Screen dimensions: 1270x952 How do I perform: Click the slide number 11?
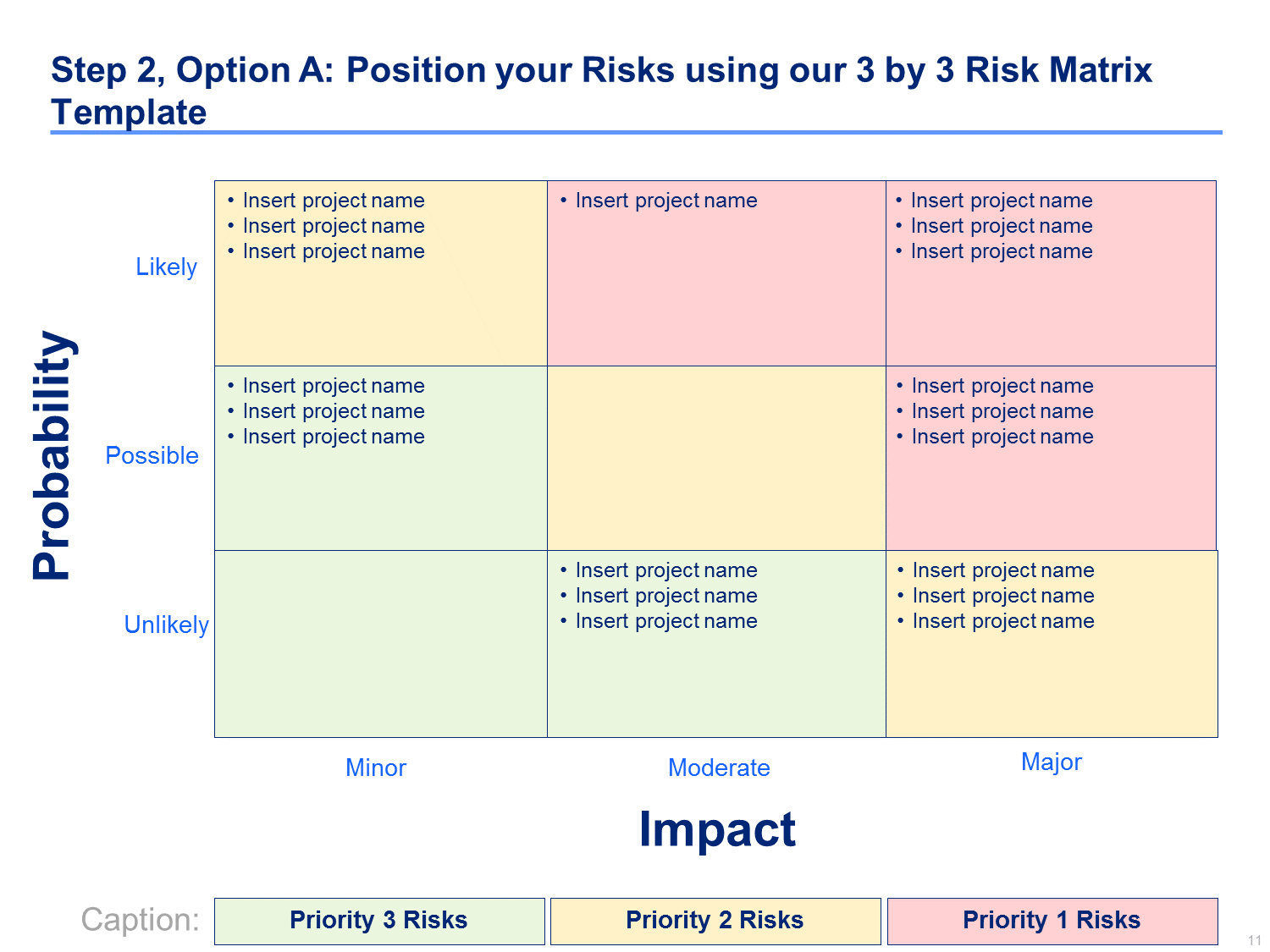[x=1255, y=941]
